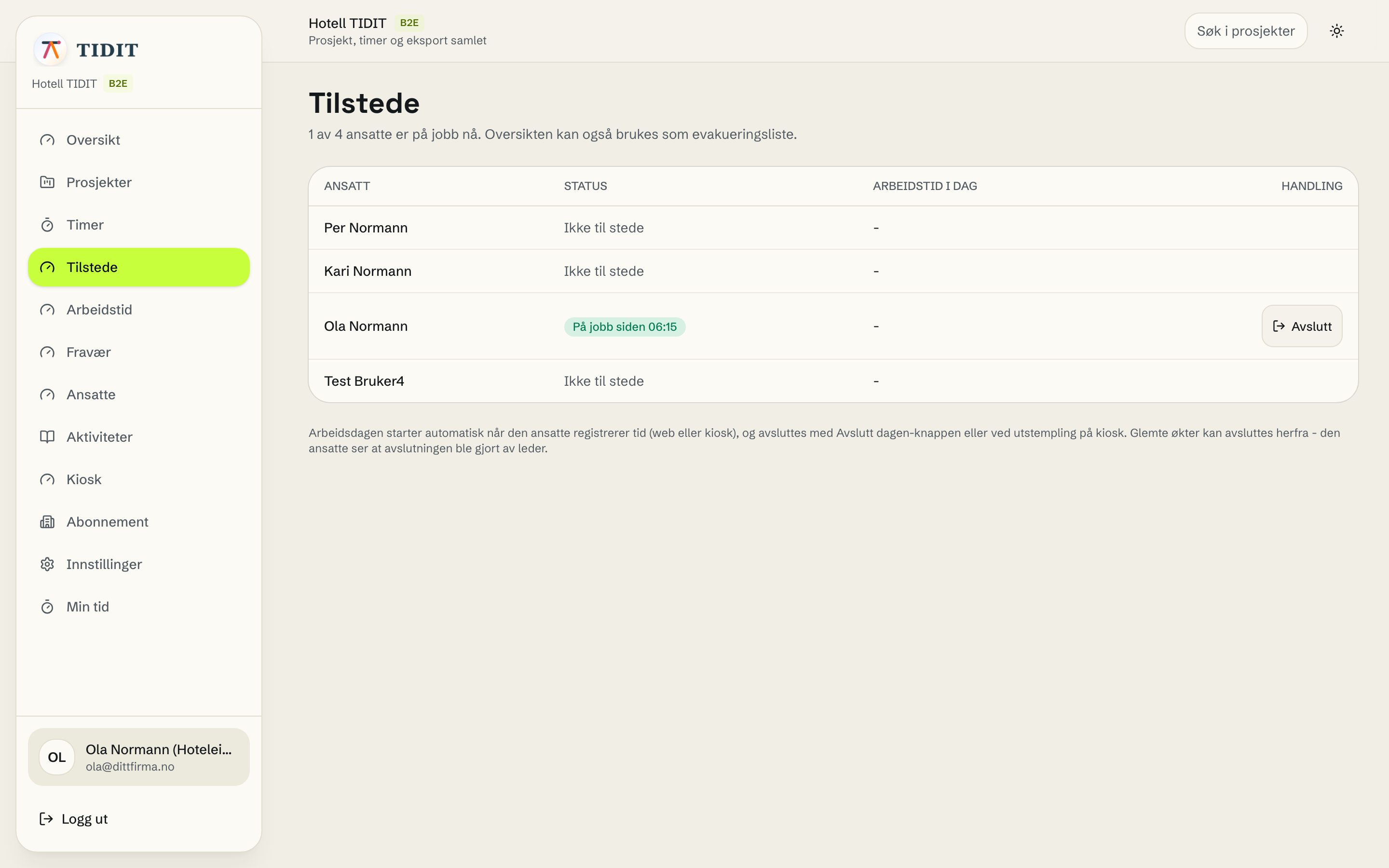Click the Tilstede page heading
1389x868 pixels.
365,103
